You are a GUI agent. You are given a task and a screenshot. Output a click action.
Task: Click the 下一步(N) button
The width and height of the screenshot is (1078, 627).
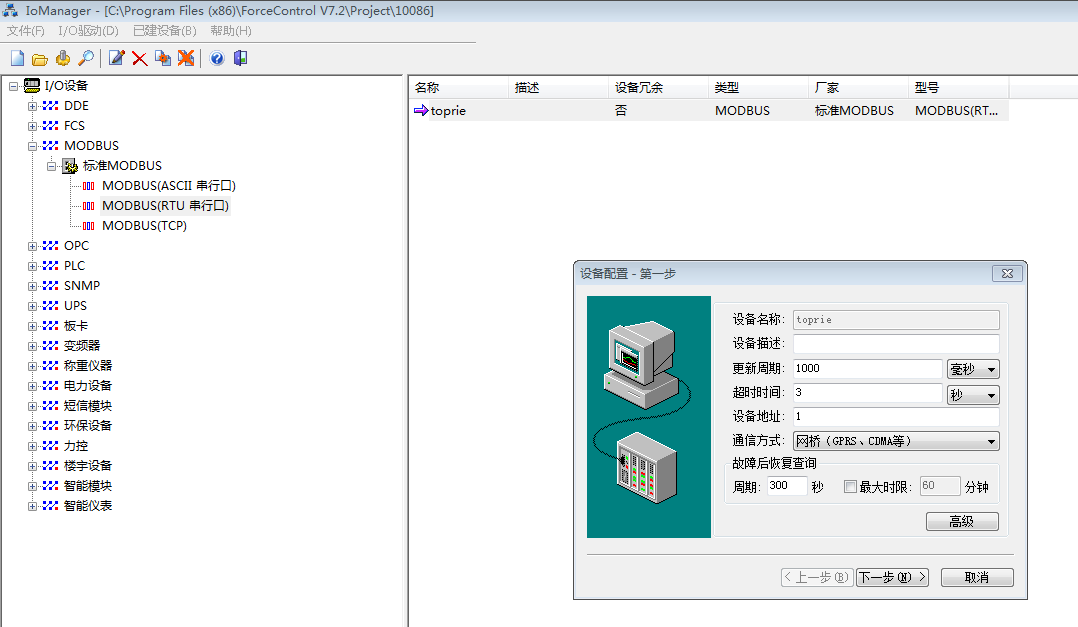892,577
